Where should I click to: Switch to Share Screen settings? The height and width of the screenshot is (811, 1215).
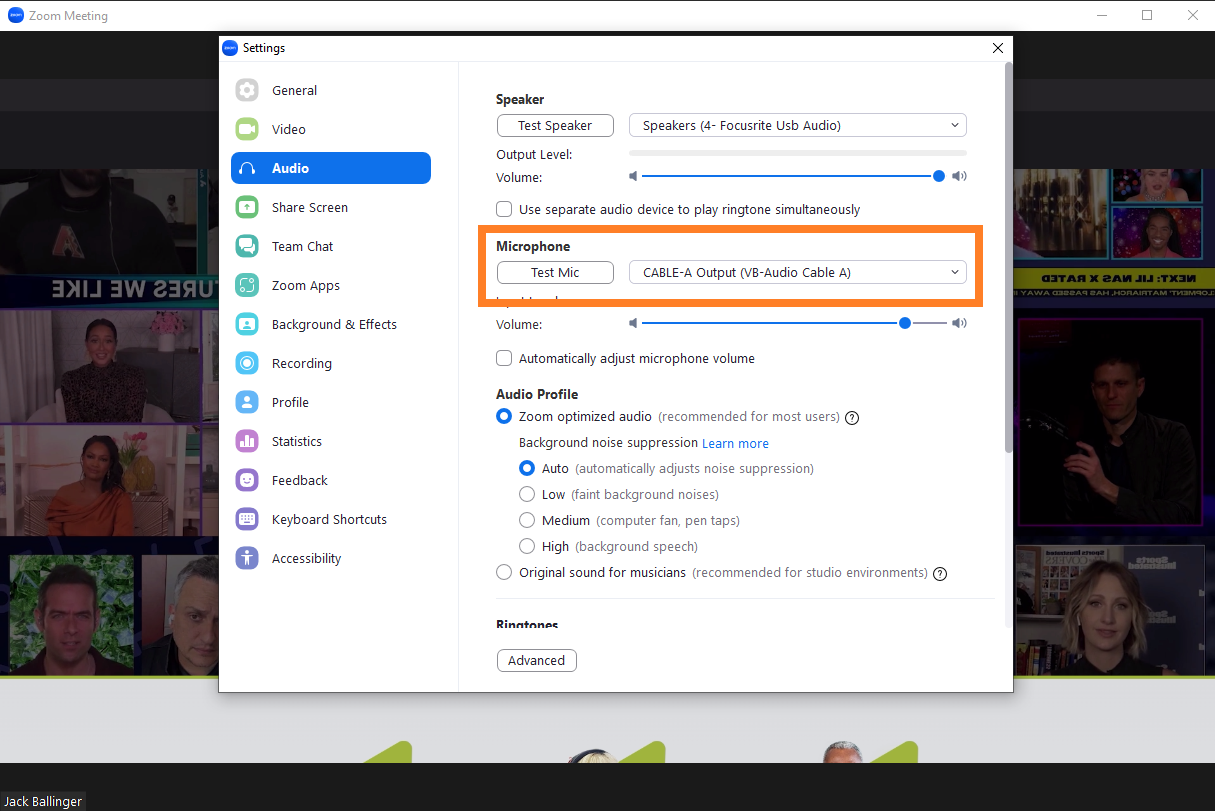point(331,207)
